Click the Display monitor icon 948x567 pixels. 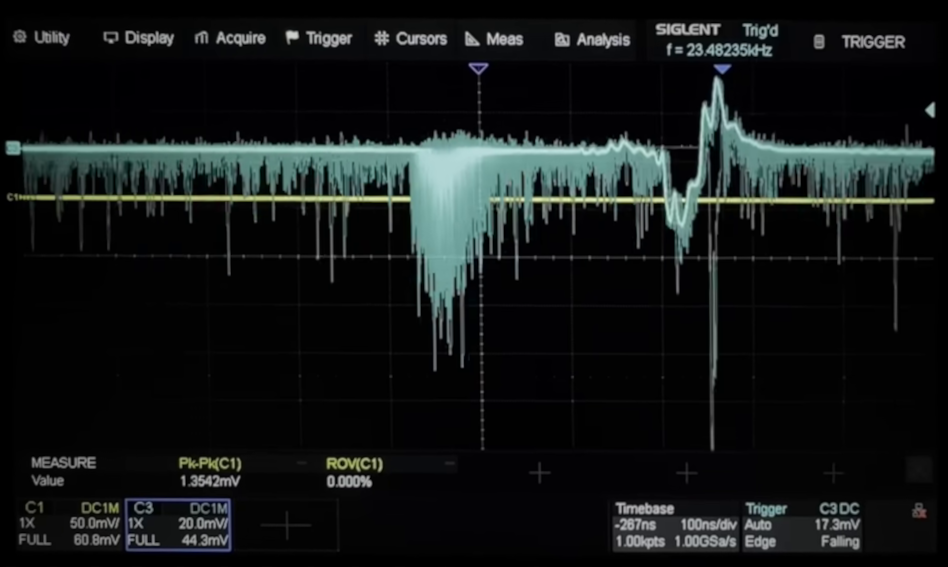tap(111, 38)
